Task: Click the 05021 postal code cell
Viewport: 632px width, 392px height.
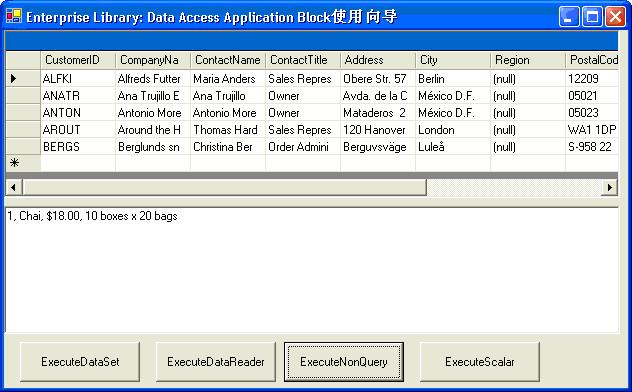Action: 592,95
